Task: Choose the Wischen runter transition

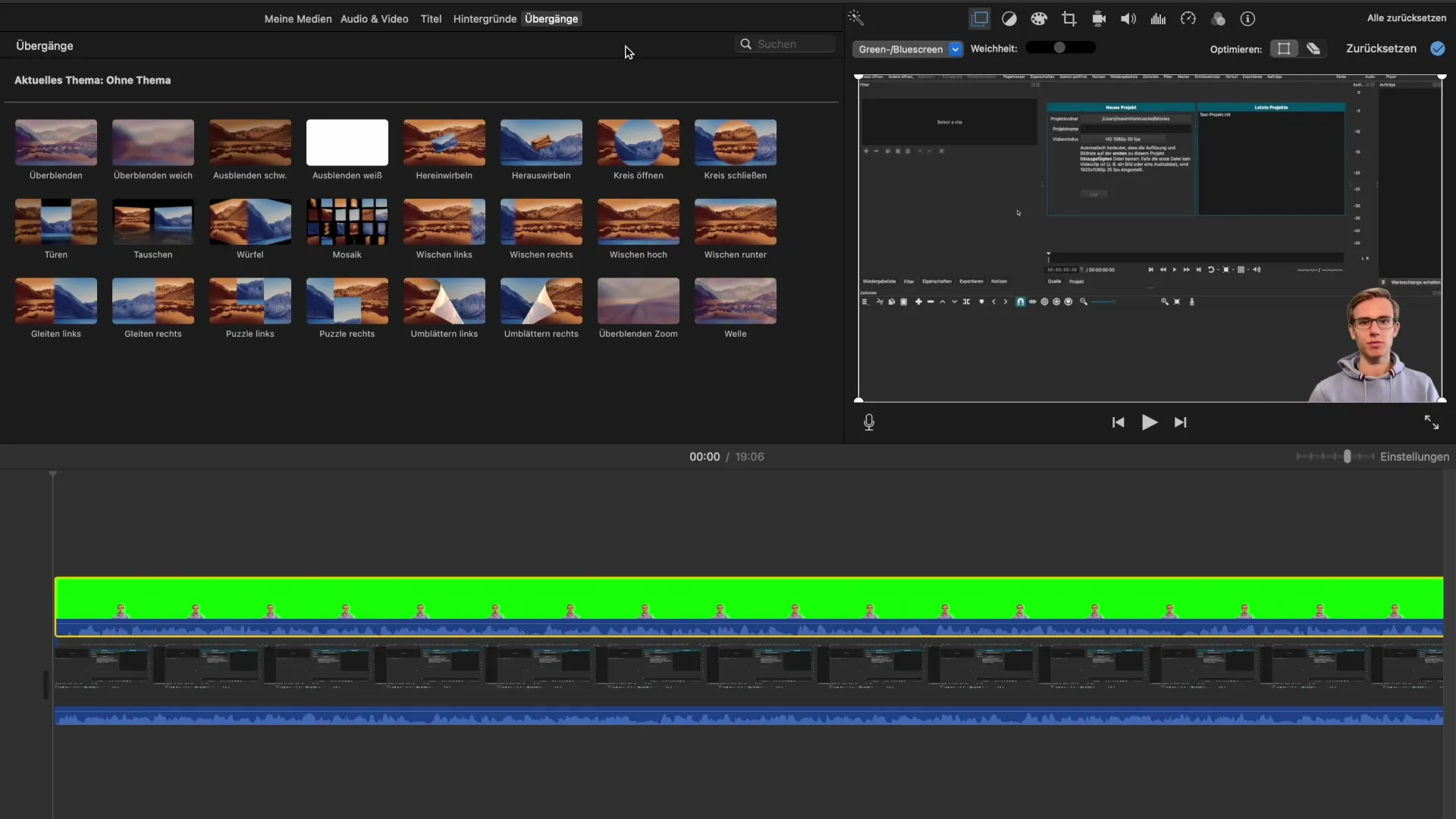Action: point(736,221)
